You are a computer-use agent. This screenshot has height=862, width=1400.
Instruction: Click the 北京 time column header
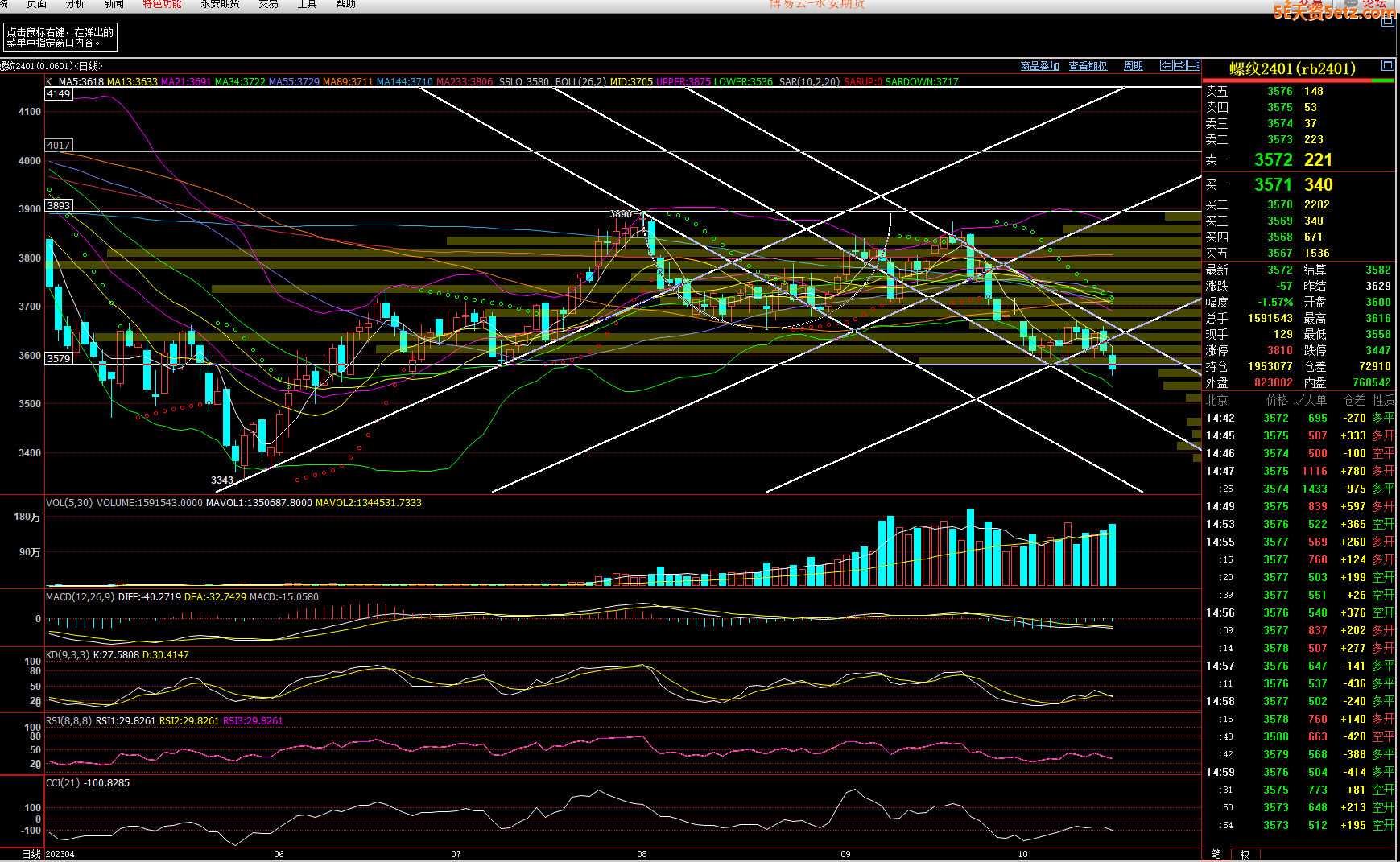click(x=1216, y=400)
